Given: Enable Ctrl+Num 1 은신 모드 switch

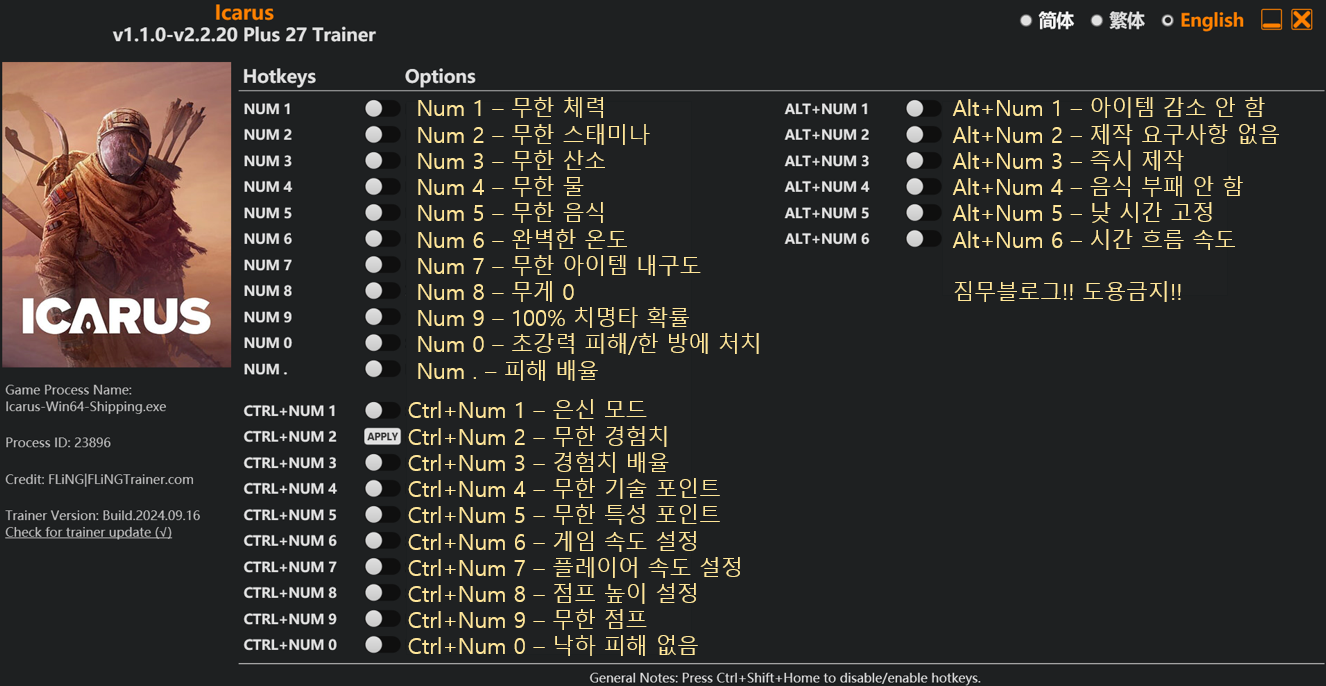Looking at the screenshot, I should (x=382, y=410).
